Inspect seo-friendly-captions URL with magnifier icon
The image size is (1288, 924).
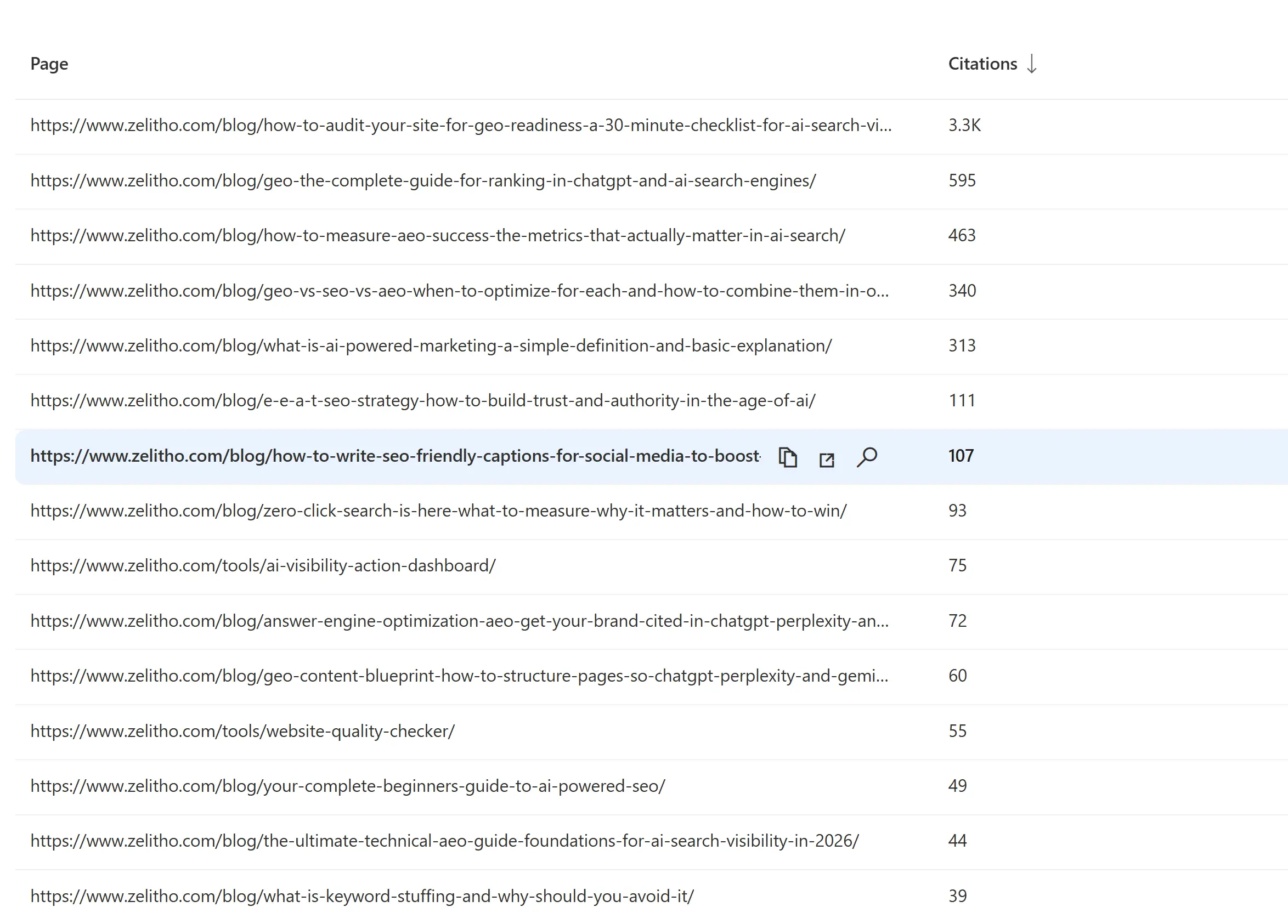(867, 457)
